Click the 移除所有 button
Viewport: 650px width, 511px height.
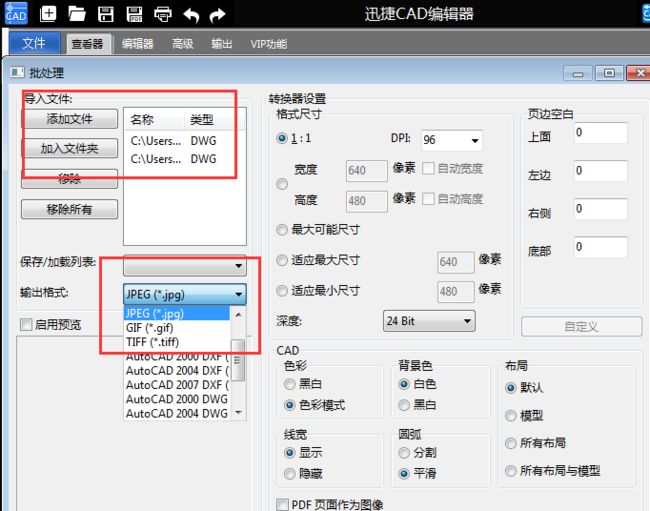coord(69,209)
